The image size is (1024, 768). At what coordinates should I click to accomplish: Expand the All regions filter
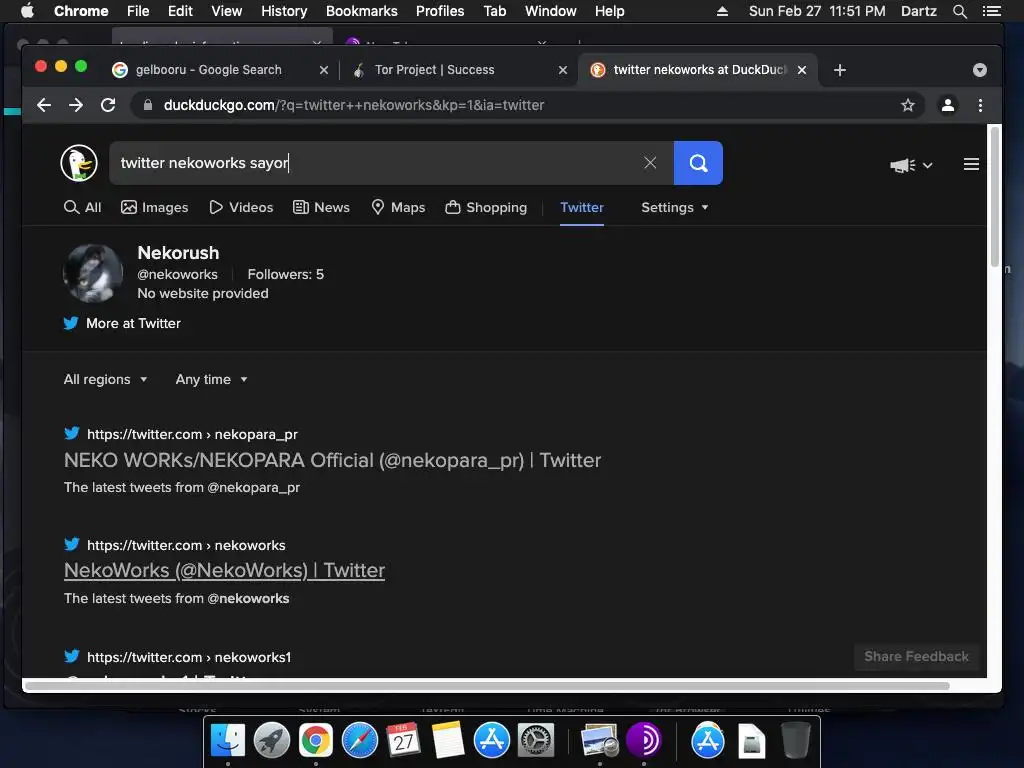pos(105,379)
